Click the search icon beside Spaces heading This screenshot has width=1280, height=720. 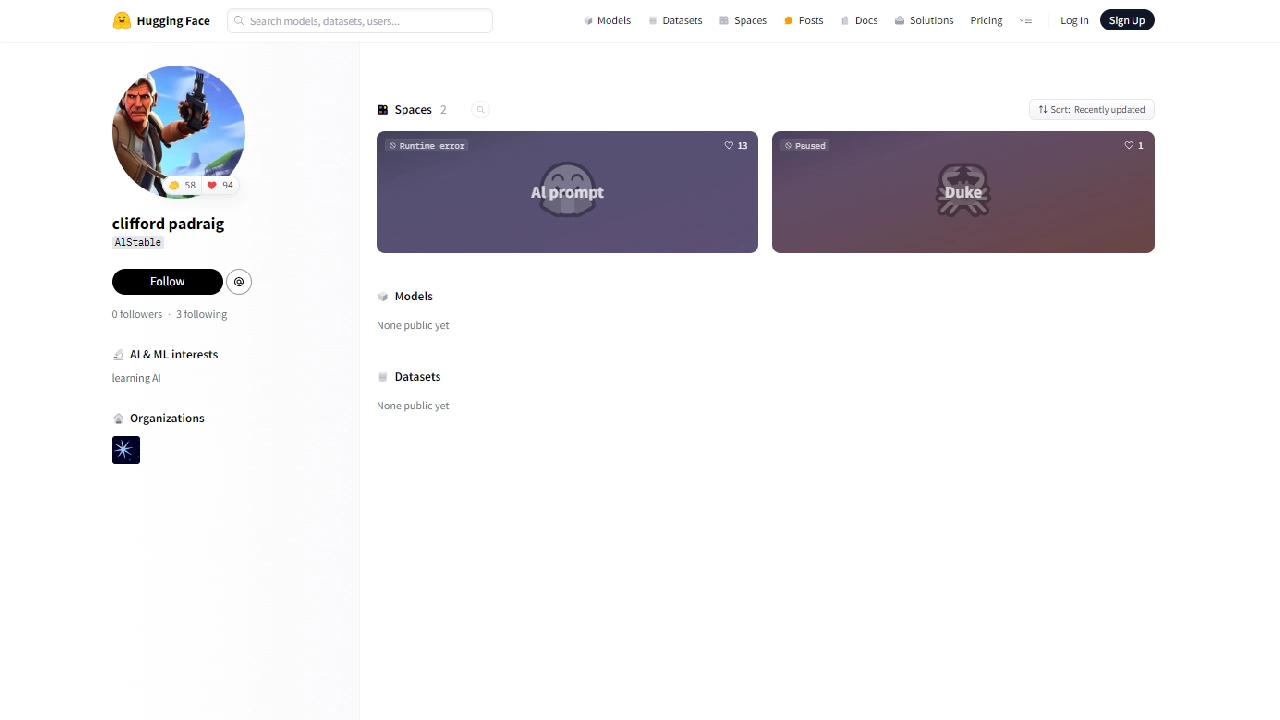coord(480,110)
